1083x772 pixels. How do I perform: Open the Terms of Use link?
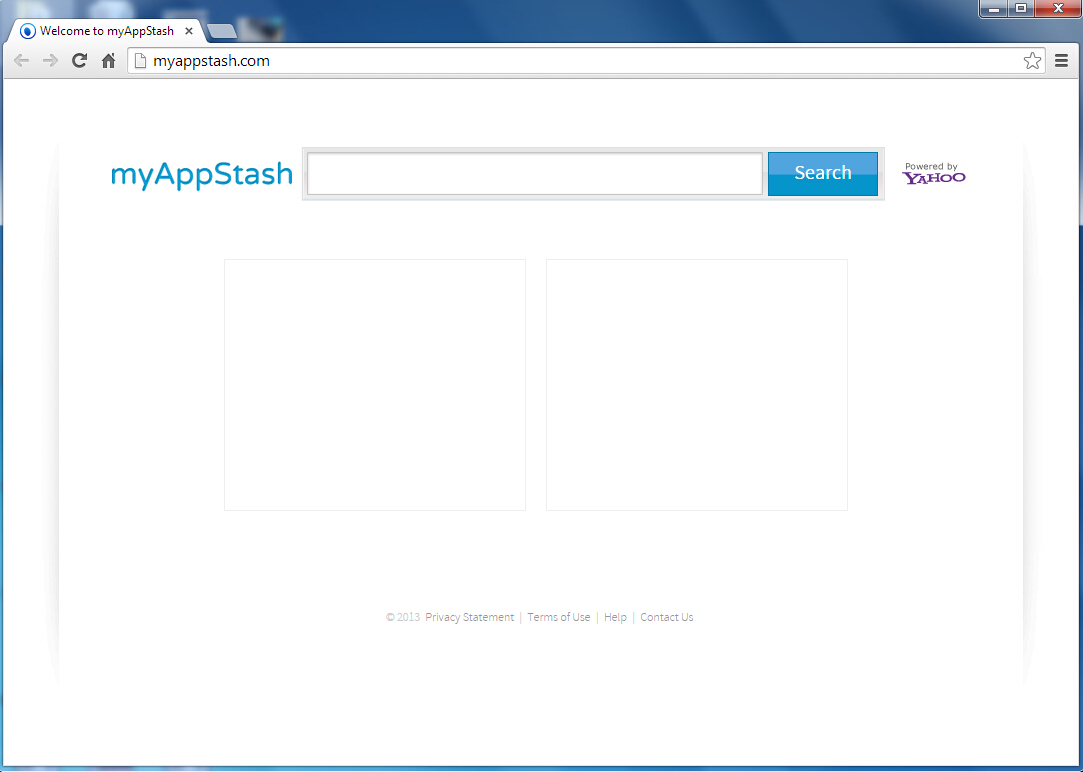click(x=559, y=617)
